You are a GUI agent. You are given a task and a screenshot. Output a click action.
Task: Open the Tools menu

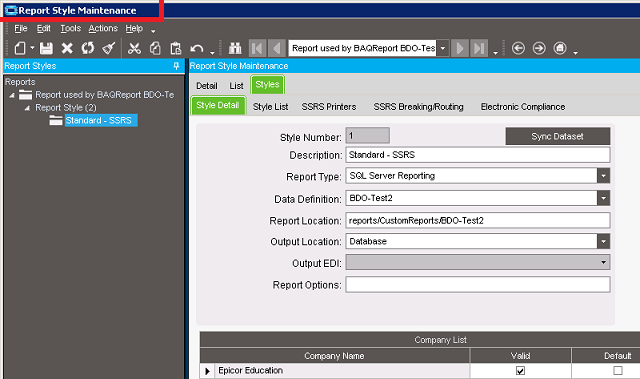(x=71, y=28)
